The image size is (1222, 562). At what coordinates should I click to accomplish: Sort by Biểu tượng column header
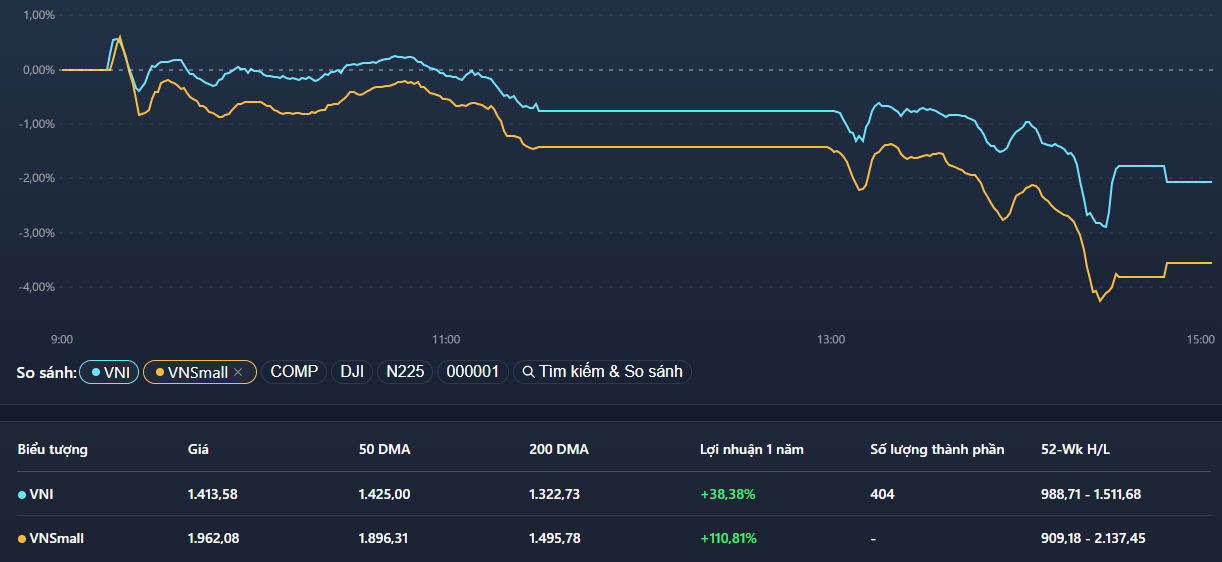click(52, 449)
